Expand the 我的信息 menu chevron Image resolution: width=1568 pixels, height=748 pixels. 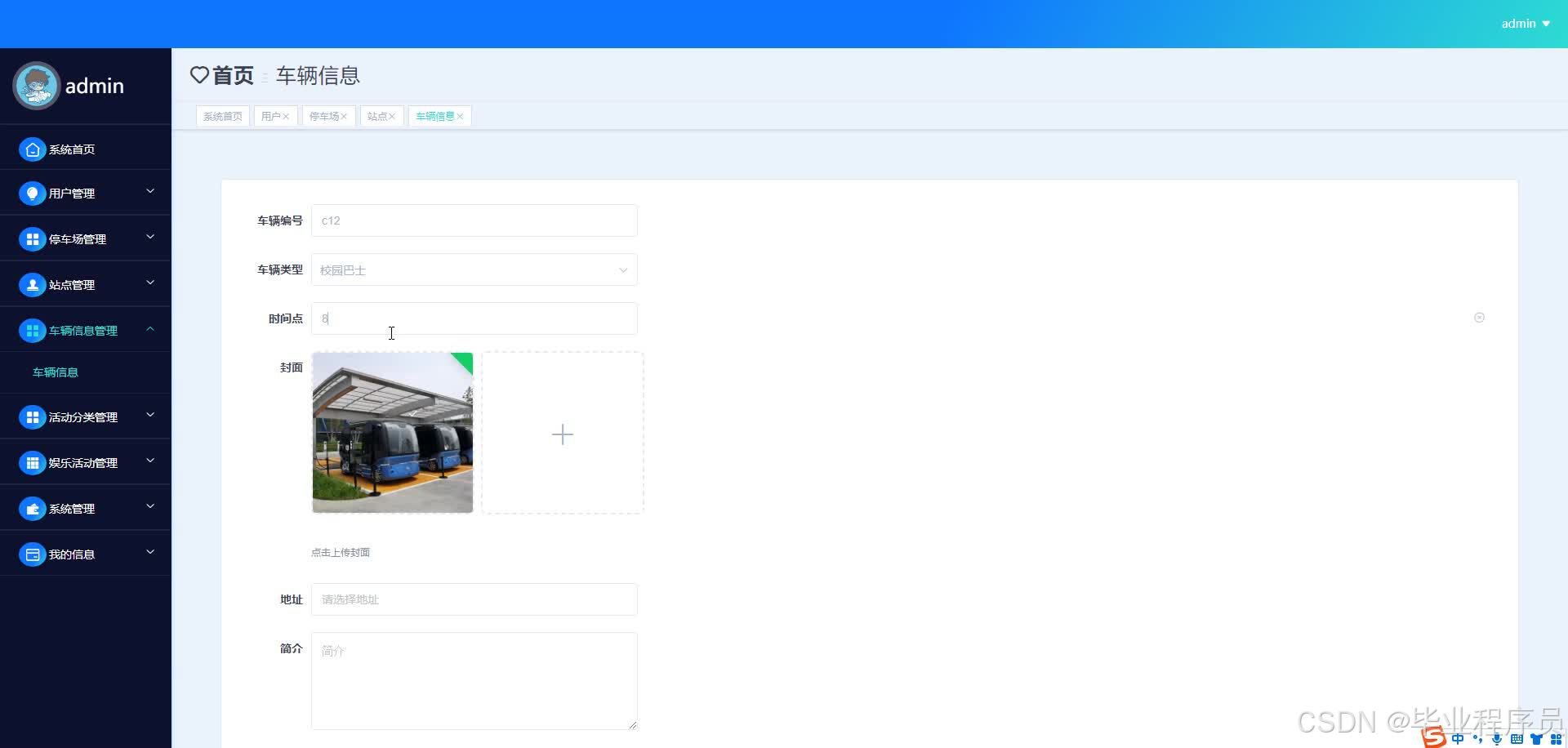click(150, 552)
